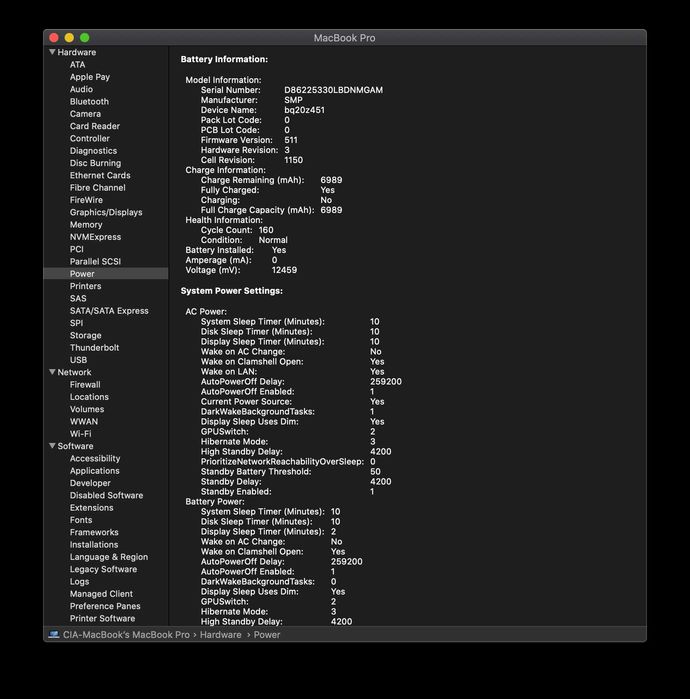Open the Camera entry
Screen dimensions: 690x699
click(85, 114)
